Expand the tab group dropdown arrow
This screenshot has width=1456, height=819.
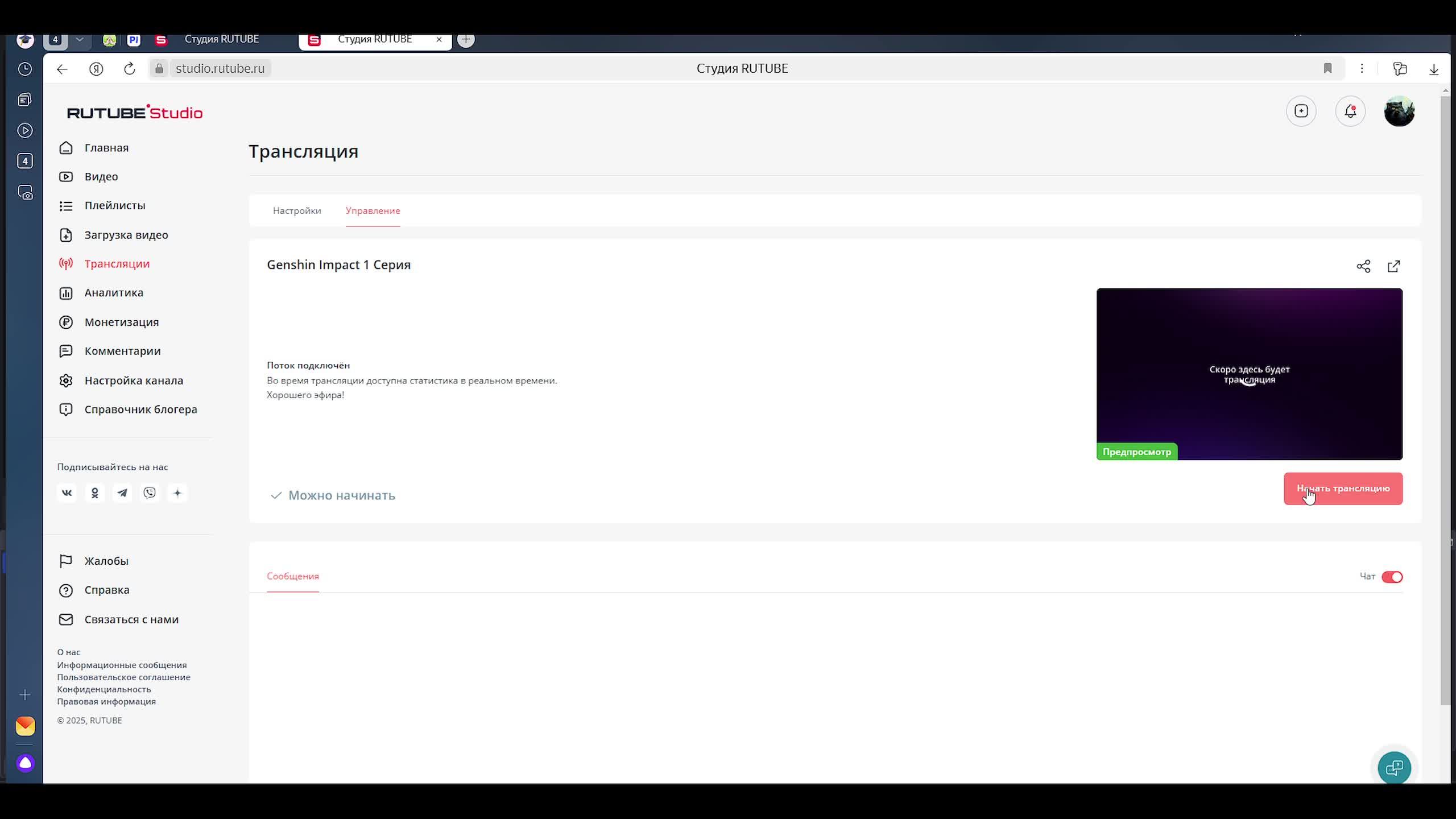(80, 39)
